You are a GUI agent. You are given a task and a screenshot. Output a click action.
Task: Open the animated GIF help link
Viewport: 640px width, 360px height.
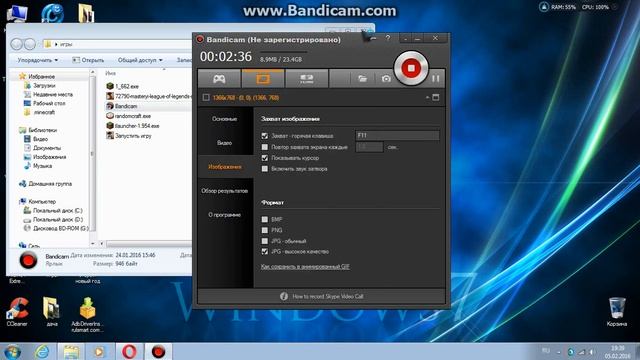click(305, 267)
